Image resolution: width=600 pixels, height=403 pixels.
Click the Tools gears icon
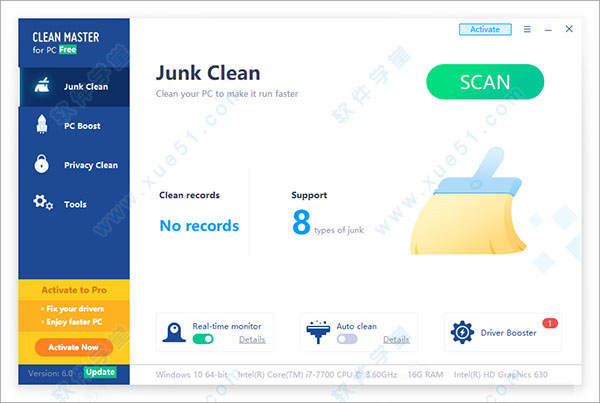pyautogui.click(x=42, y=203)
